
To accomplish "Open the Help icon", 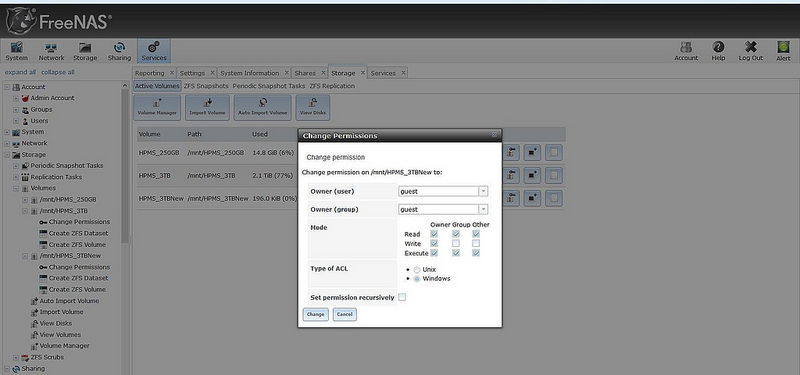I will click(718, 51).
